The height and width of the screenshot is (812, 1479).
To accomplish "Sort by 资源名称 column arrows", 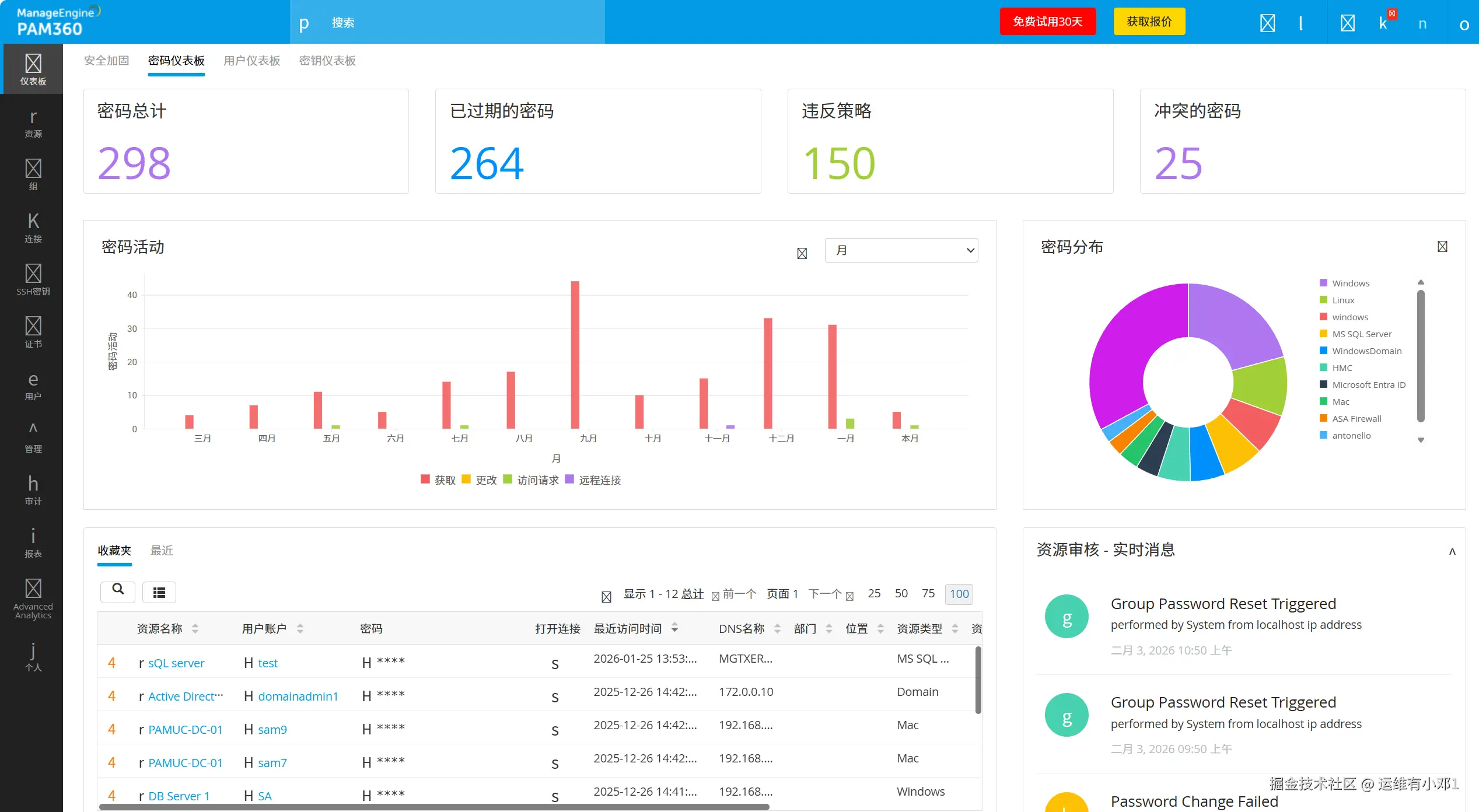I will (x=195, y=628).
